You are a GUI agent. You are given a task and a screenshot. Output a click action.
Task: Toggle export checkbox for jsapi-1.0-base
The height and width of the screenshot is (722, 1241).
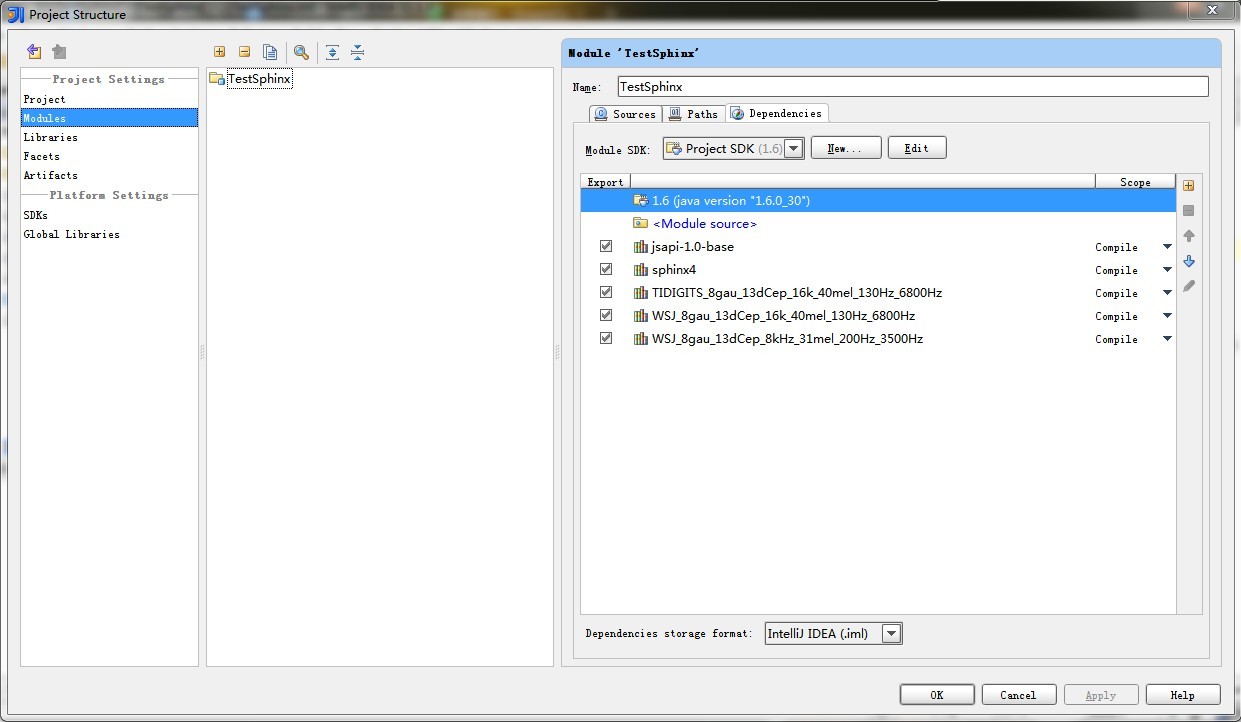(605, 246)
